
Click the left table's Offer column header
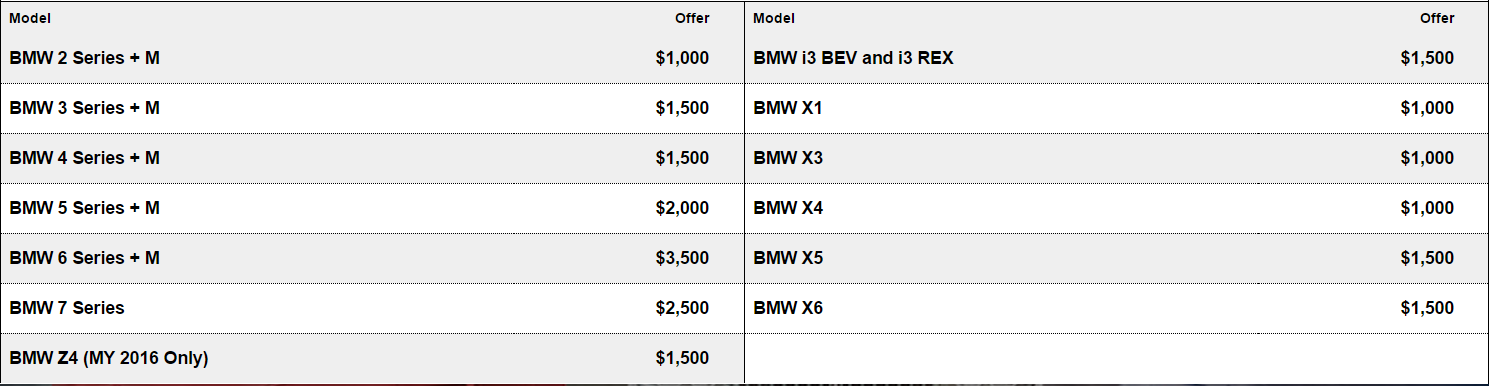click(x=692, y=18)
